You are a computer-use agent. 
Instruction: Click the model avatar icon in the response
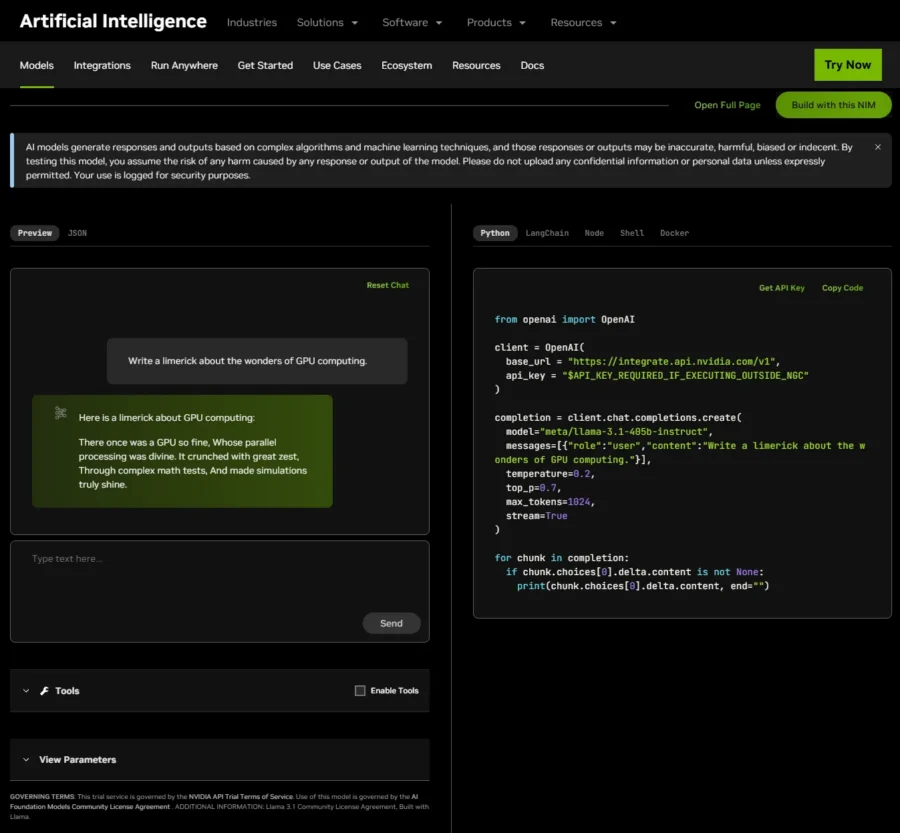(60, 413)
